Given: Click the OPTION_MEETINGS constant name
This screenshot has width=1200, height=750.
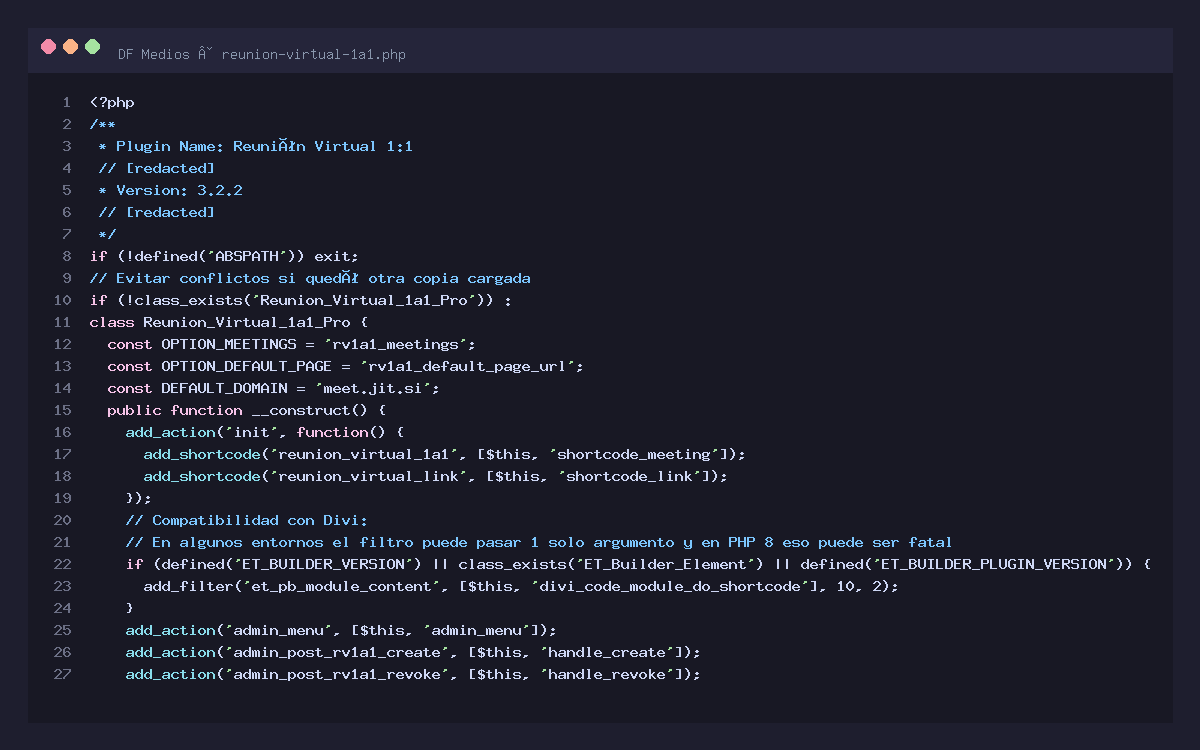Looking at the screenshot, I should (x=229, y=344).
